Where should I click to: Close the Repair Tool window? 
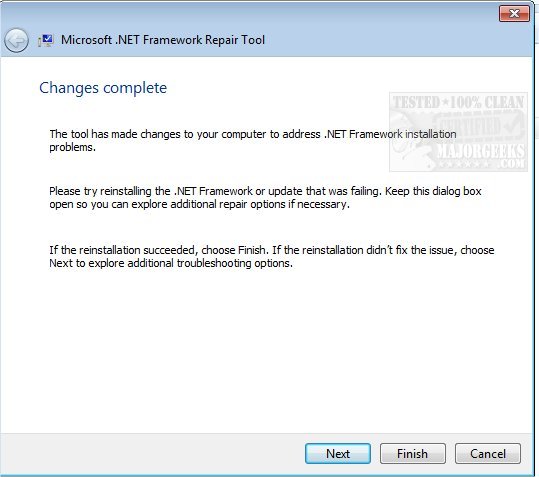coord(514,14)
